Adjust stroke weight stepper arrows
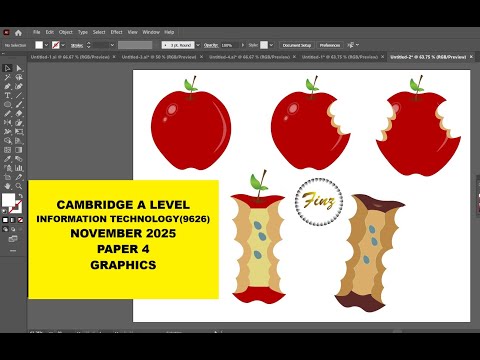480x360 pixels. [x=88, y=45]
